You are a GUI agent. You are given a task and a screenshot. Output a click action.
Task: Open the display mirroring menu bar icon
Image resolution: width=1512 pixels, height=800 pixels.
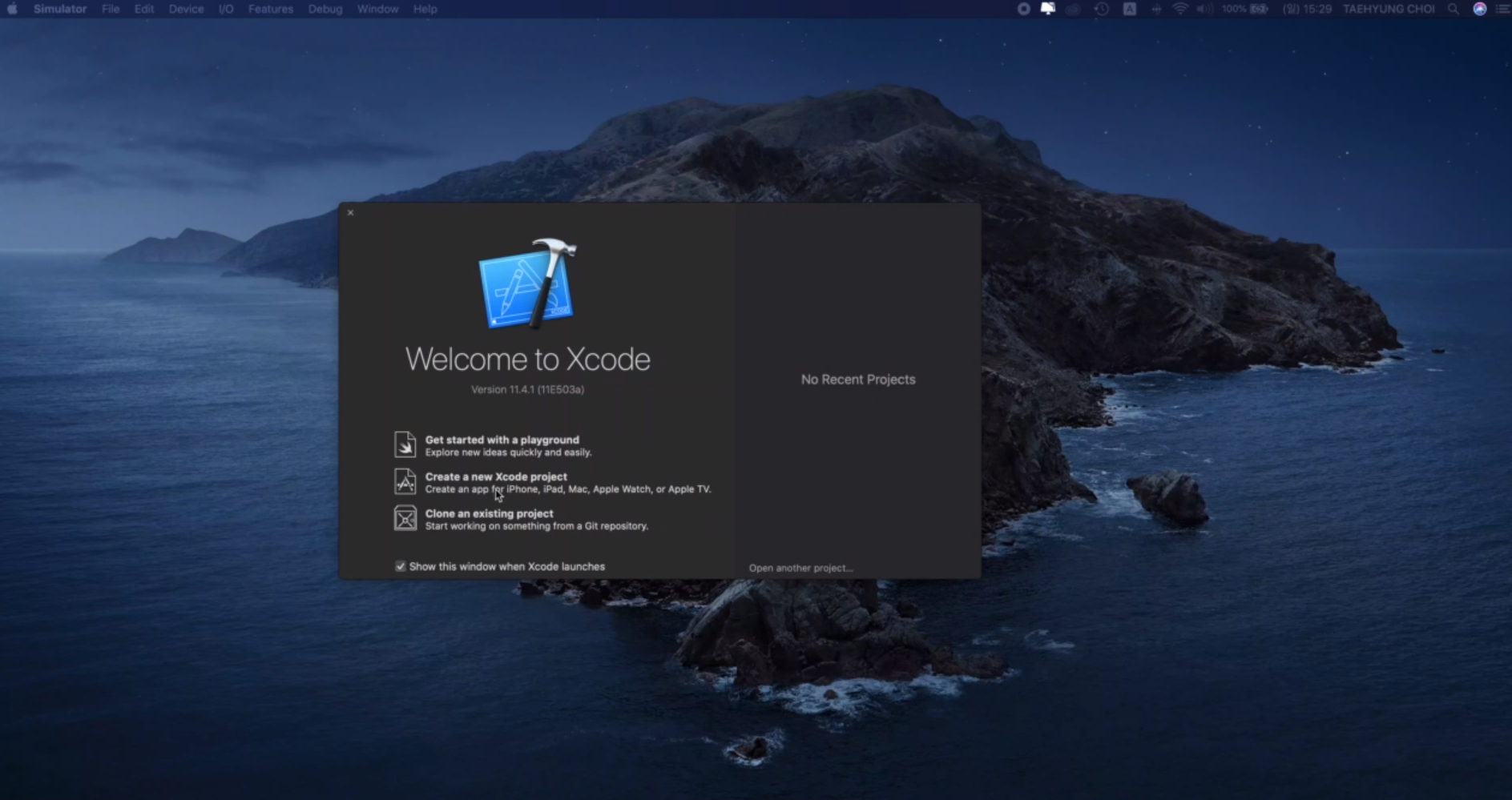1048,9
